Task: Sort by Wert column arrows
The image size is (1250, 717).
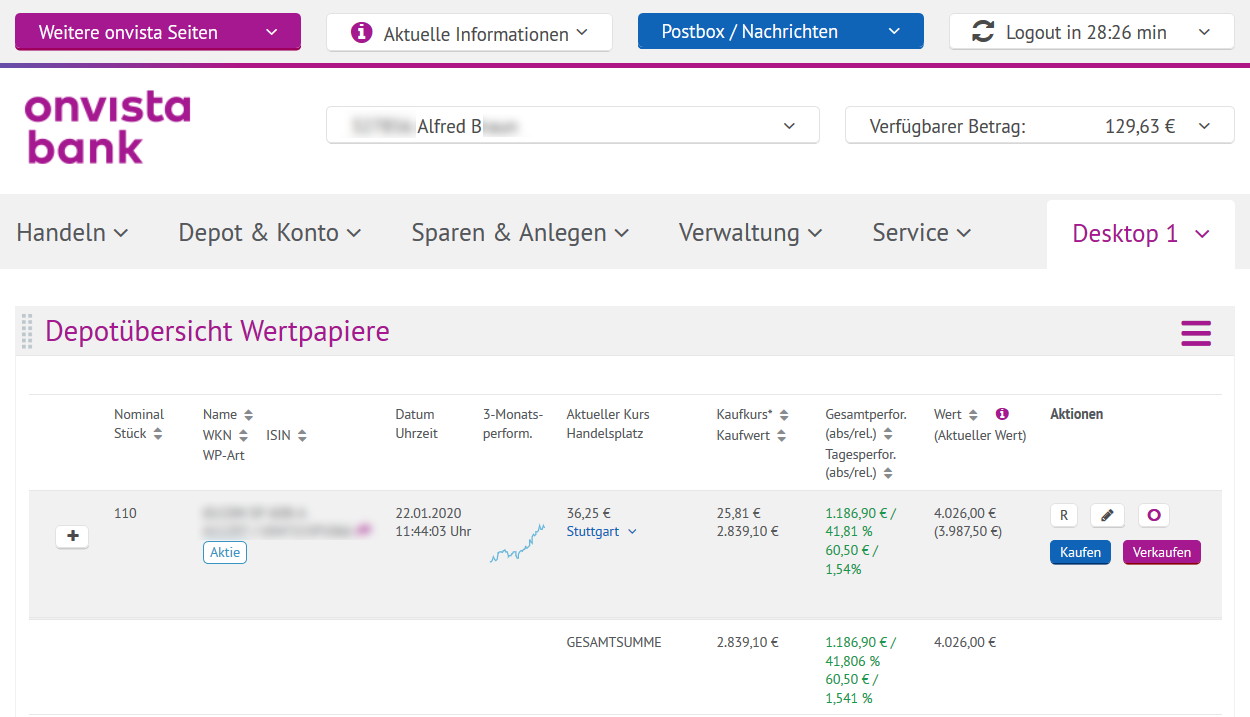Action: (x=973, y=414)
